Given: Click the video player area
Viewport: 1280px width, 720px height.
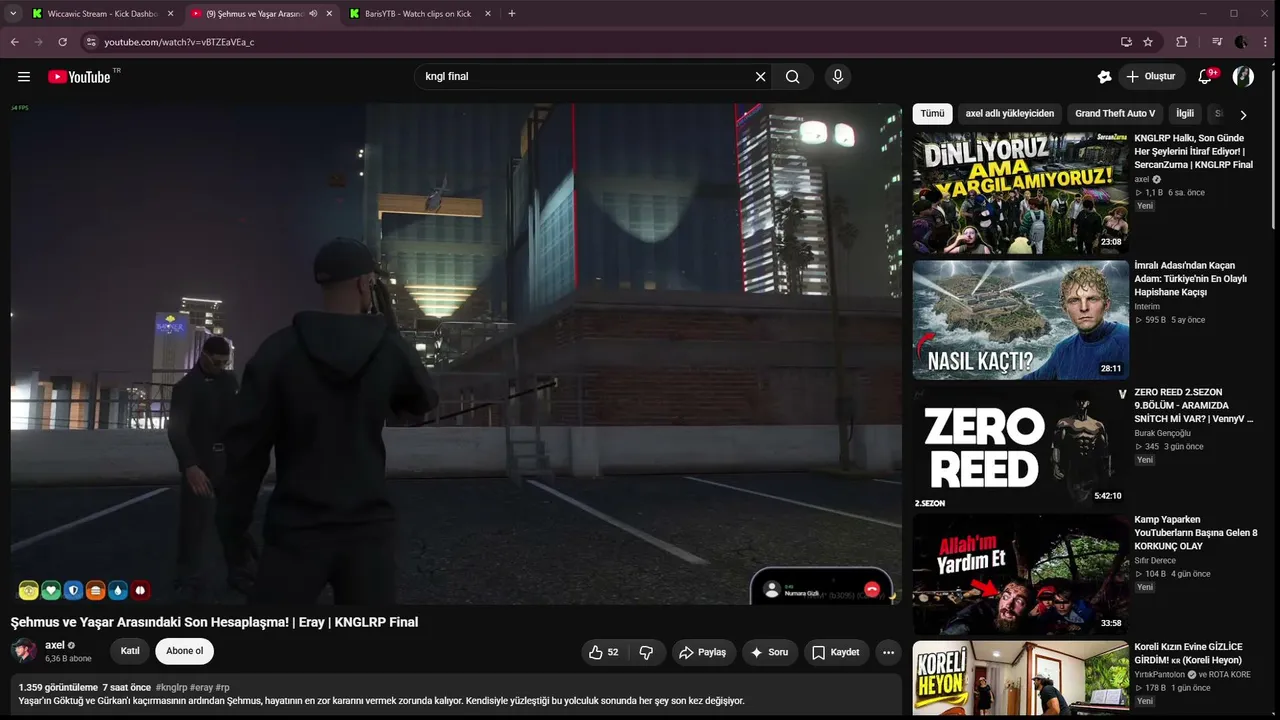Looking at the screenshot, I should click(456, 354).
